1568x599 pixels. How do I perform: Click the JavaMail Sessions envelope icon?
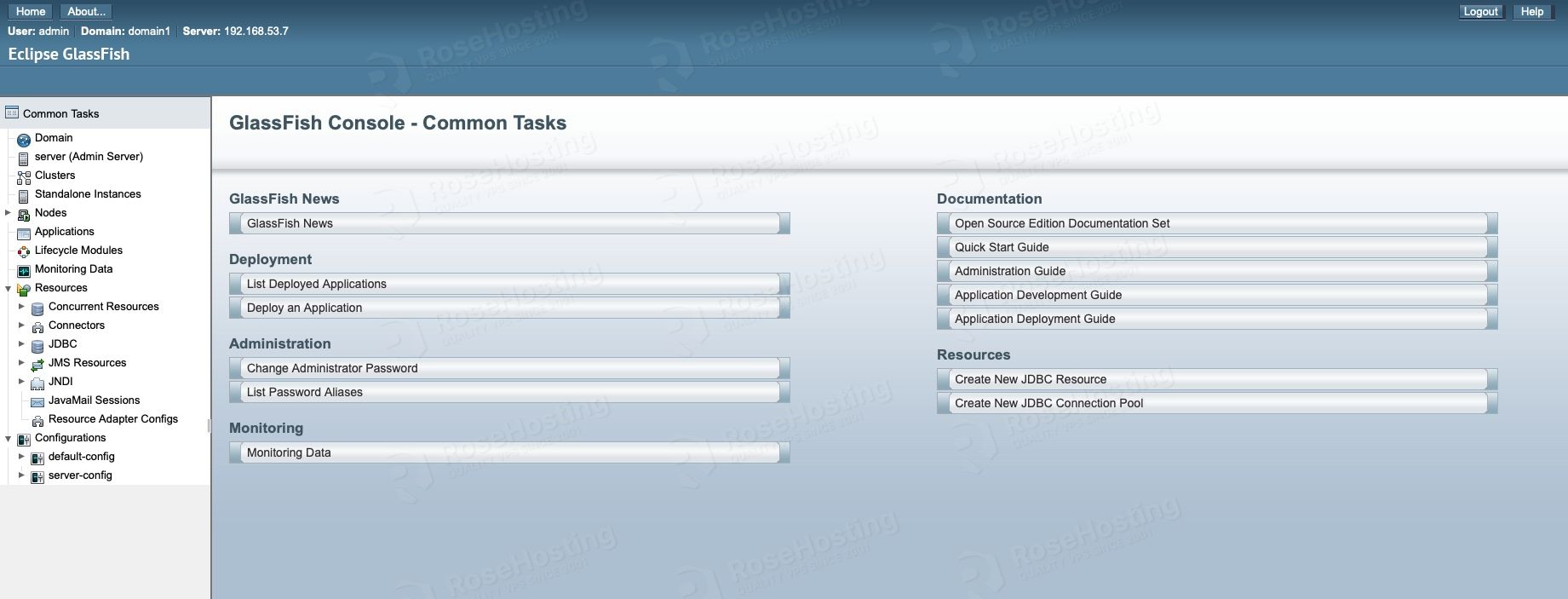tap(37, 401)
